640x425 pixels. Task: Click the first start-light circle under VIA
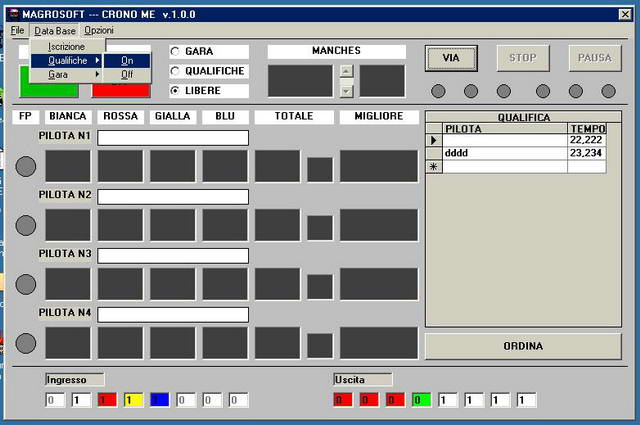[438, 91]
